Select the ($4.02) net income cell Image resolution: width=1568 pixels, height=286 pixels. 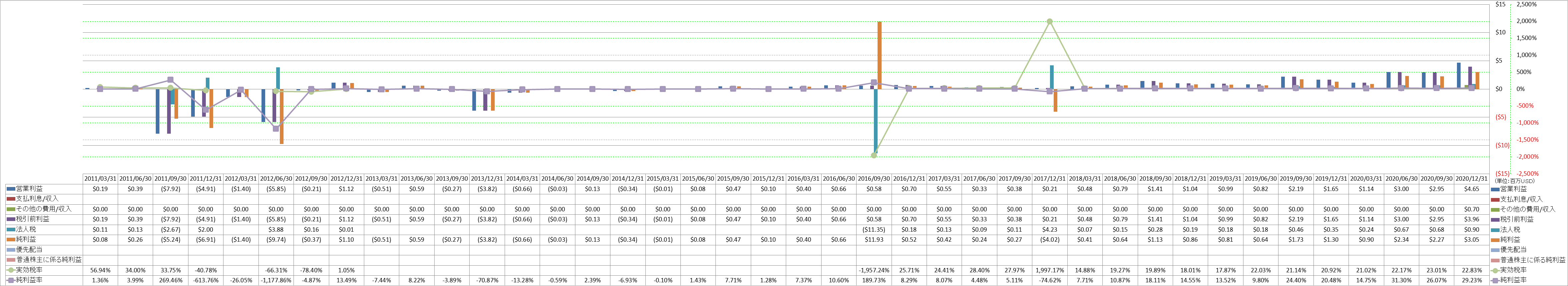1049,240
